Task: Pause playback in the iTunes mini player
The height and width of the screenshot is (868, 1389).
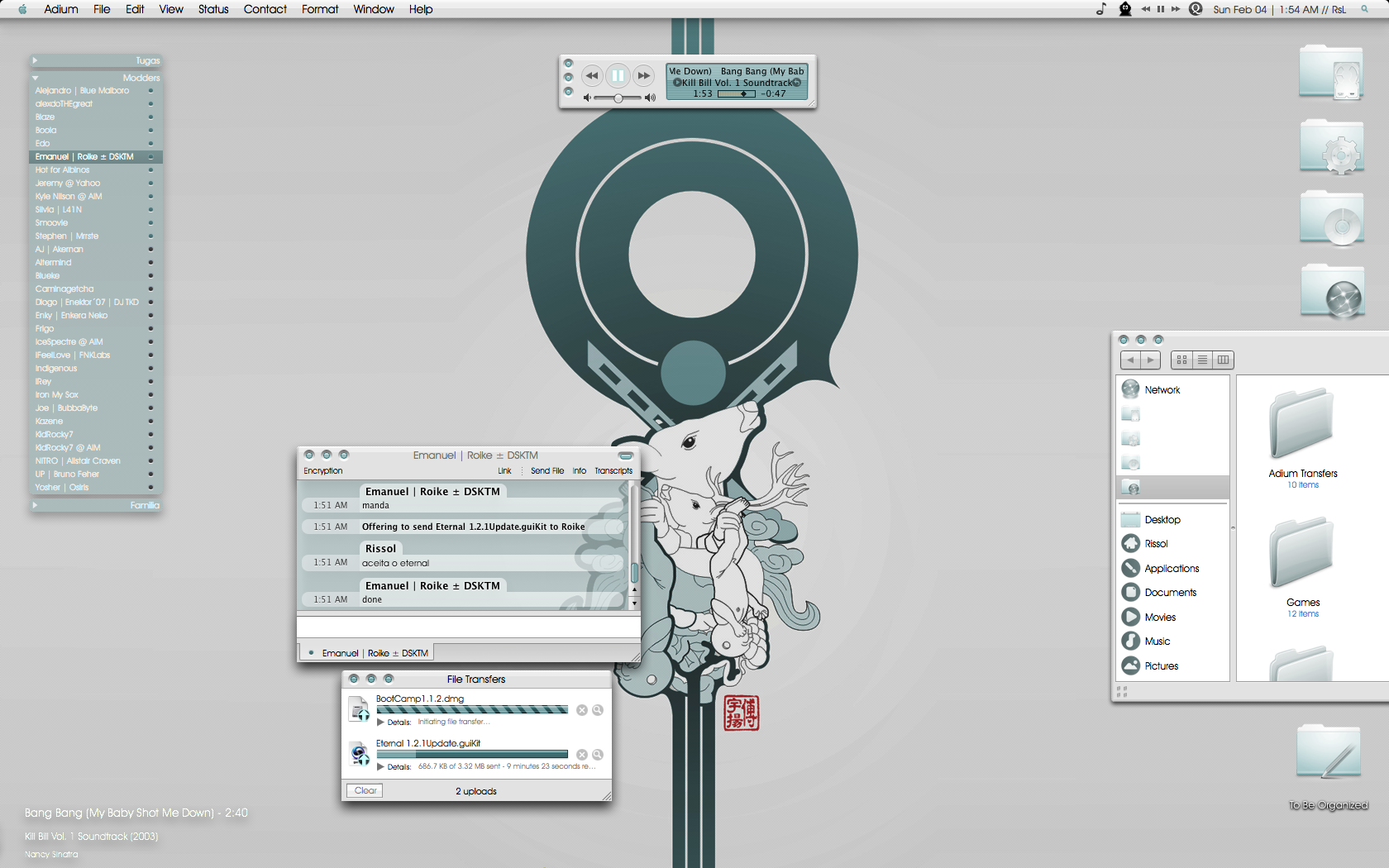Action: [618, 76]
